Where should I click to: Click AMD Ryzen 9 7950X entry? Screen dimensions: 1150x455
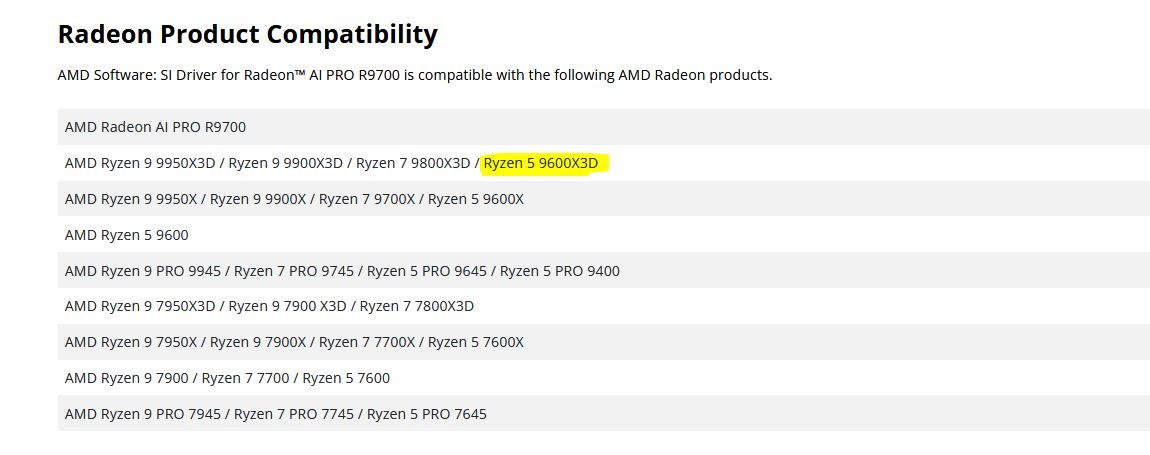131,343
